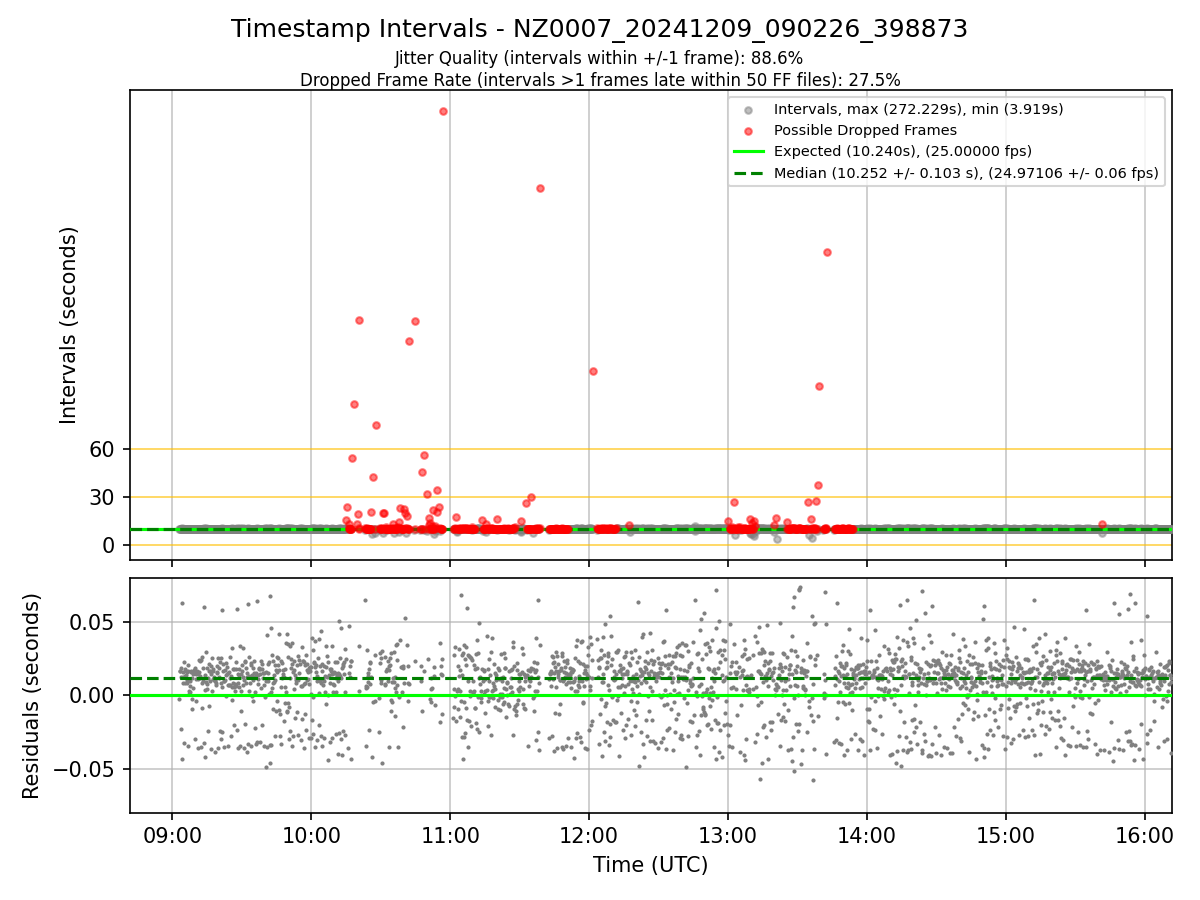Viewport: 1200px width, 900px height.
Task: Click legend entry Median 10.252 s
Action: (966, 173)
